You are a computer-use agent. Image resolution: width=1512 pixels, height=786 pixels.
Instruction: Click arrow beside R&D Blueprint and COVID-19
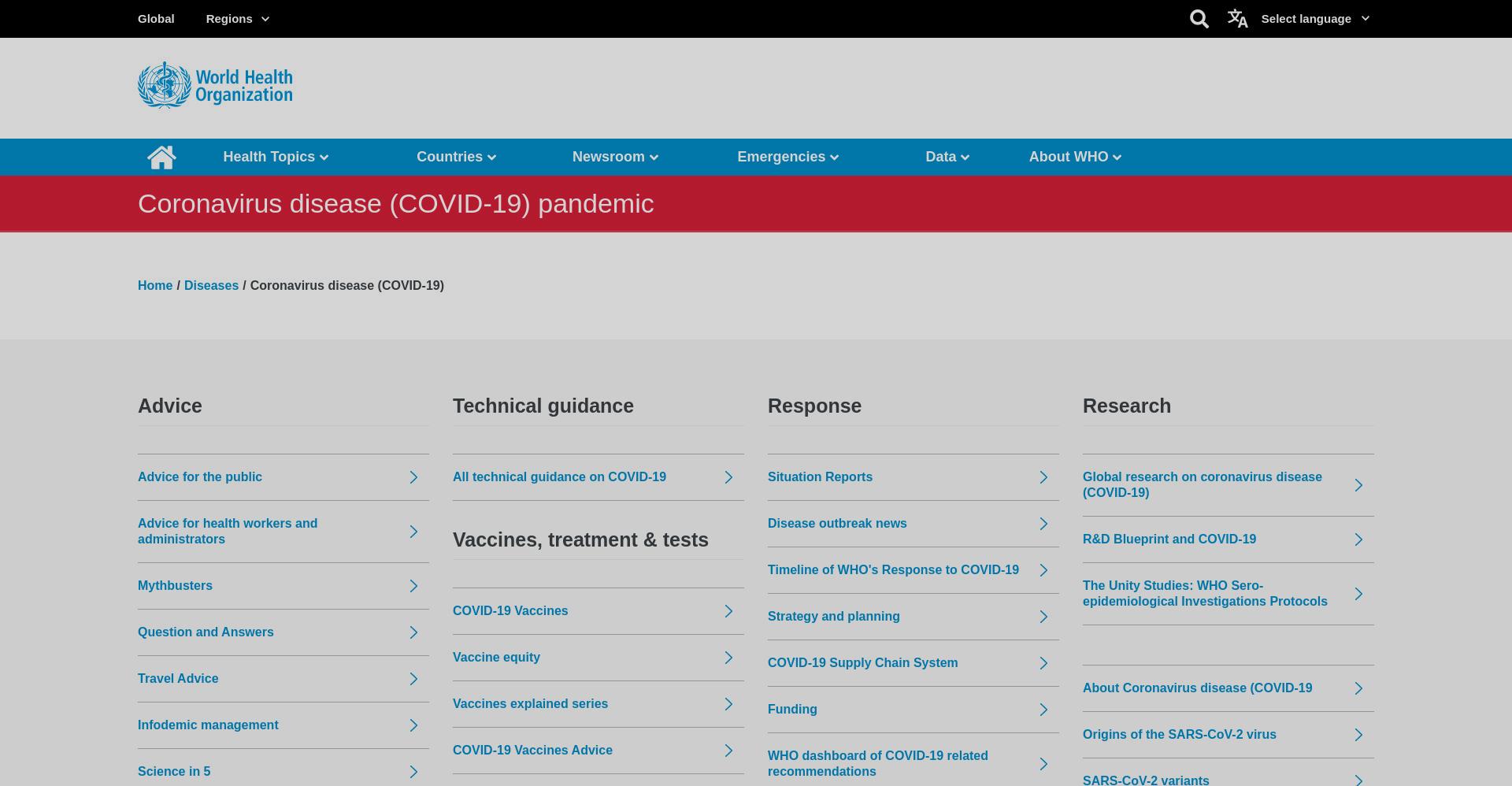coord(1358,539)
